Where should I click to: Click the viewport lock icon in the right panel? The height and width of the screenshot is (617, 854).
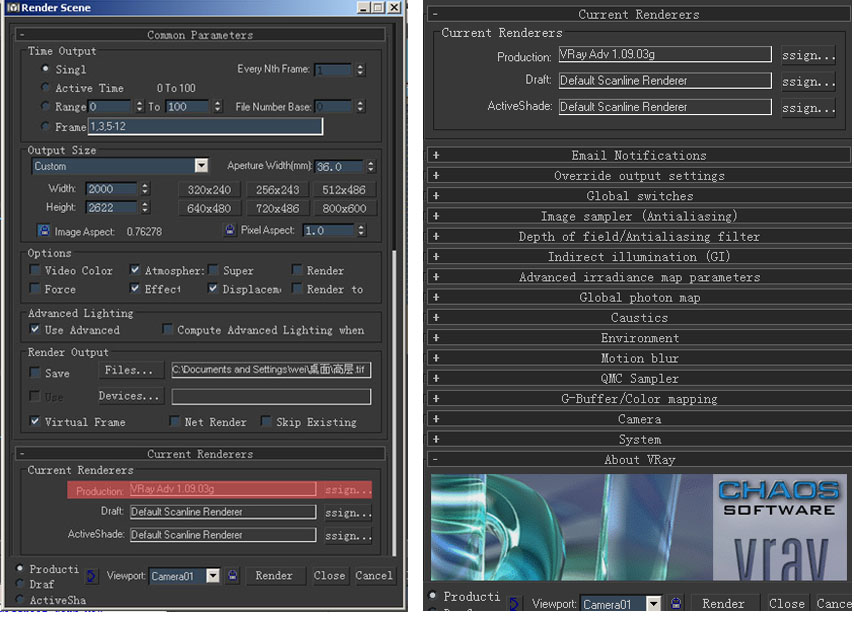[676, 603]
